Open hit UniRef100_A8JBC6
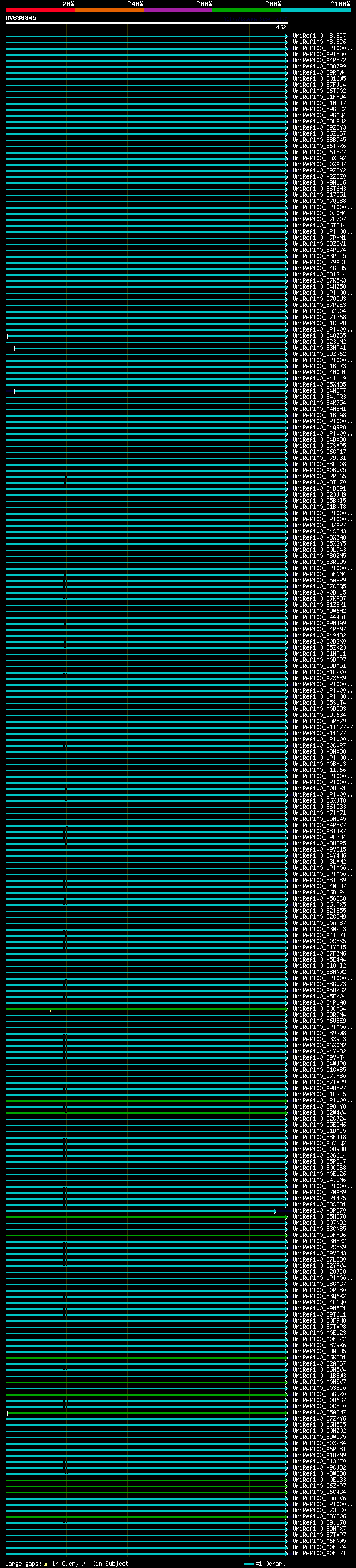The height and width of the screenshot is (1568, 356). pyautogui.click(x=319, y=42)
